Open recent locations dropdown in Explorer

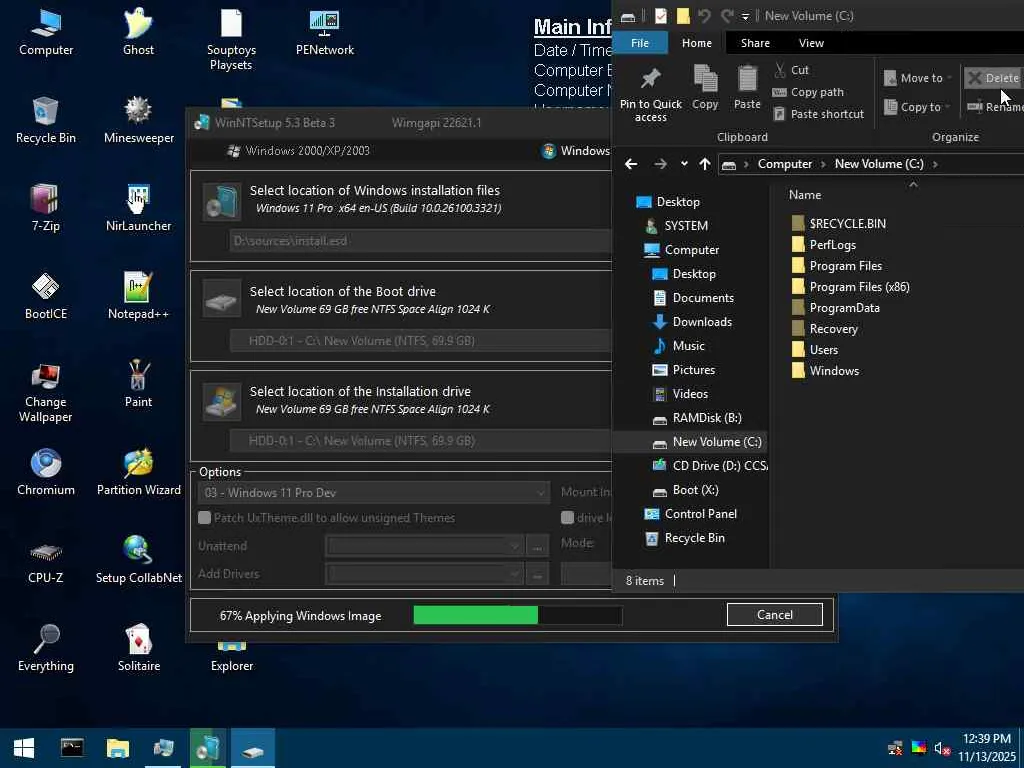click(684, 164)
